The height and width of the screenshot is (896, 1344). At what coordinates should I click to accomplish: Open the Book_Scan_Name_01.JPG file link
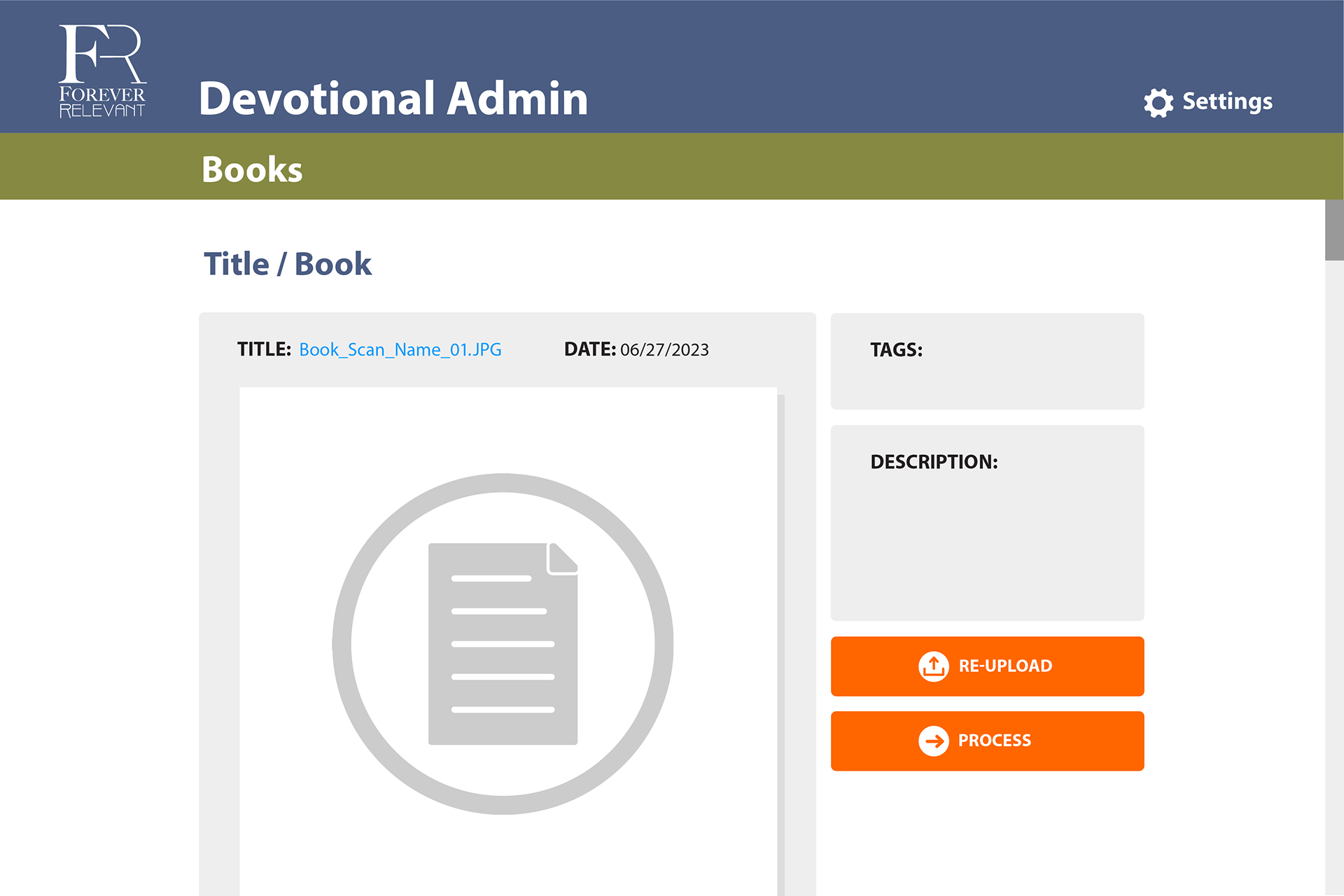coord(400,350)
